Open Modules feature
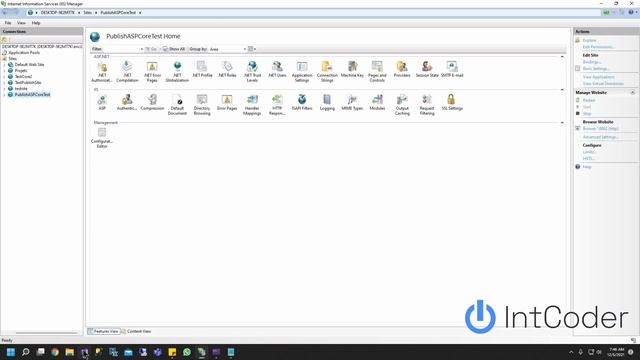Screen dimensions: 640x360 pos(377,102)
